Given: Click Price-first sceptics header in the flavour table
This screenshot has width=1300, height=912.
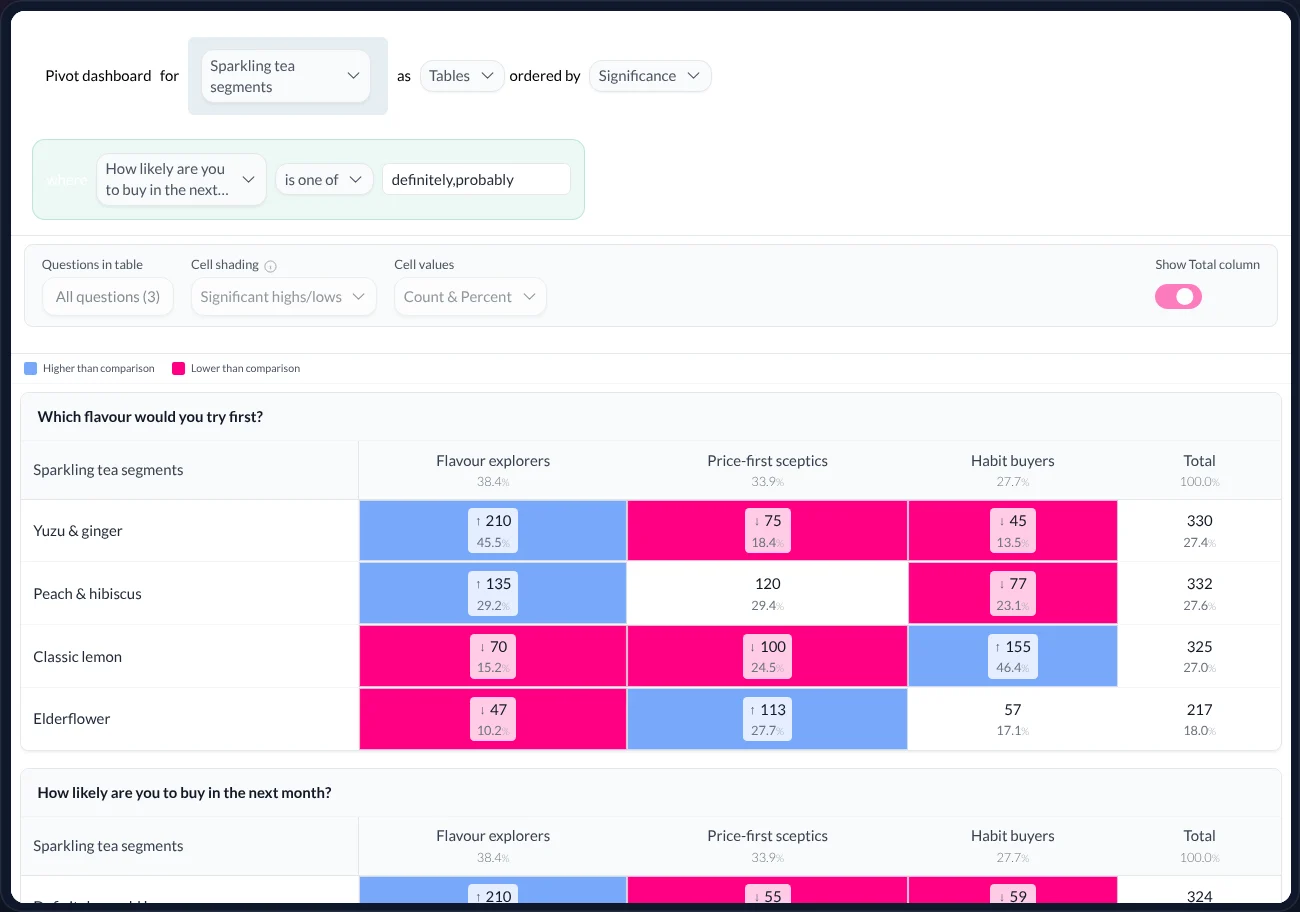Looking at the screenshot, I should point(767,461).
